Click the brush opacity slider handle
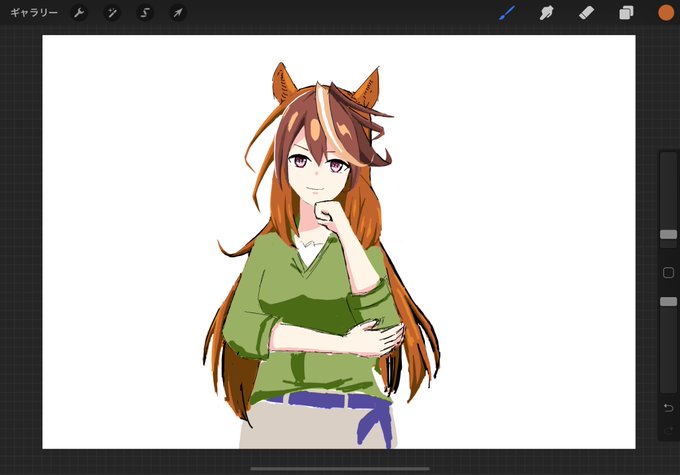The image size is (680, 475). (x=668, y=301)
